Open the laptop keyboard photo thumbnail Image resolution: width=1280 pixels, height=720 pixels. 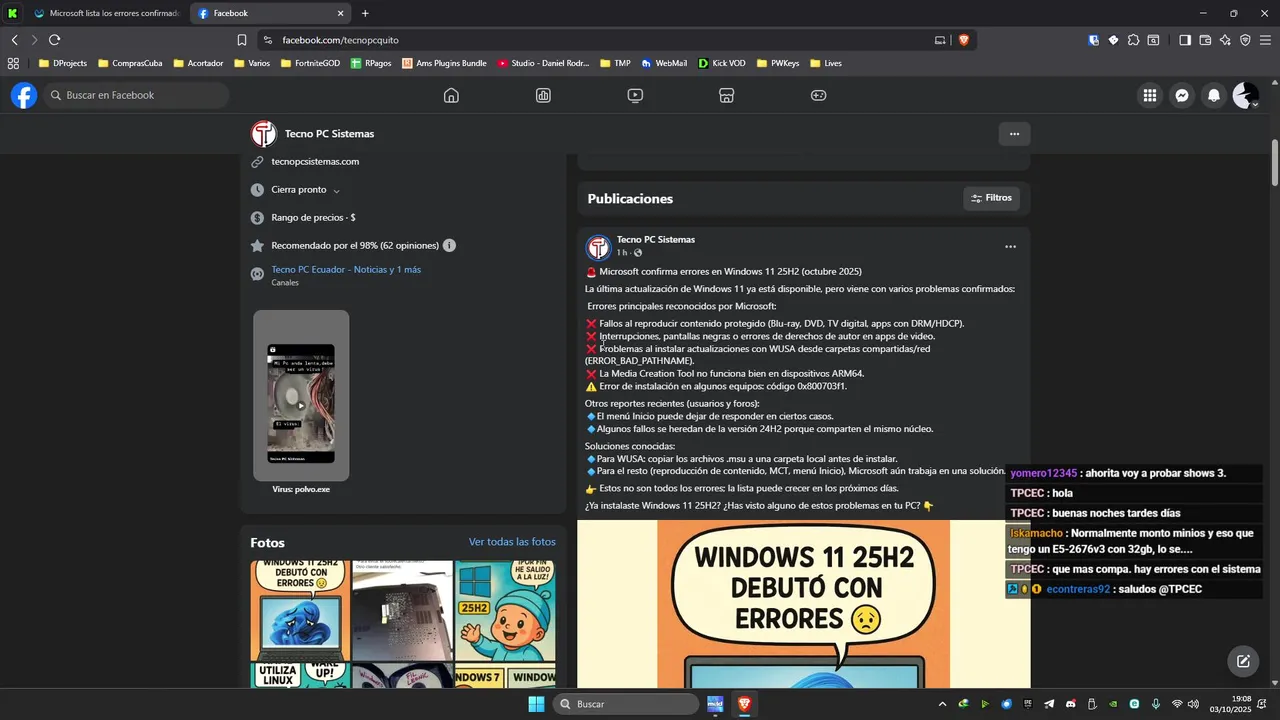[x=402, y=610]
